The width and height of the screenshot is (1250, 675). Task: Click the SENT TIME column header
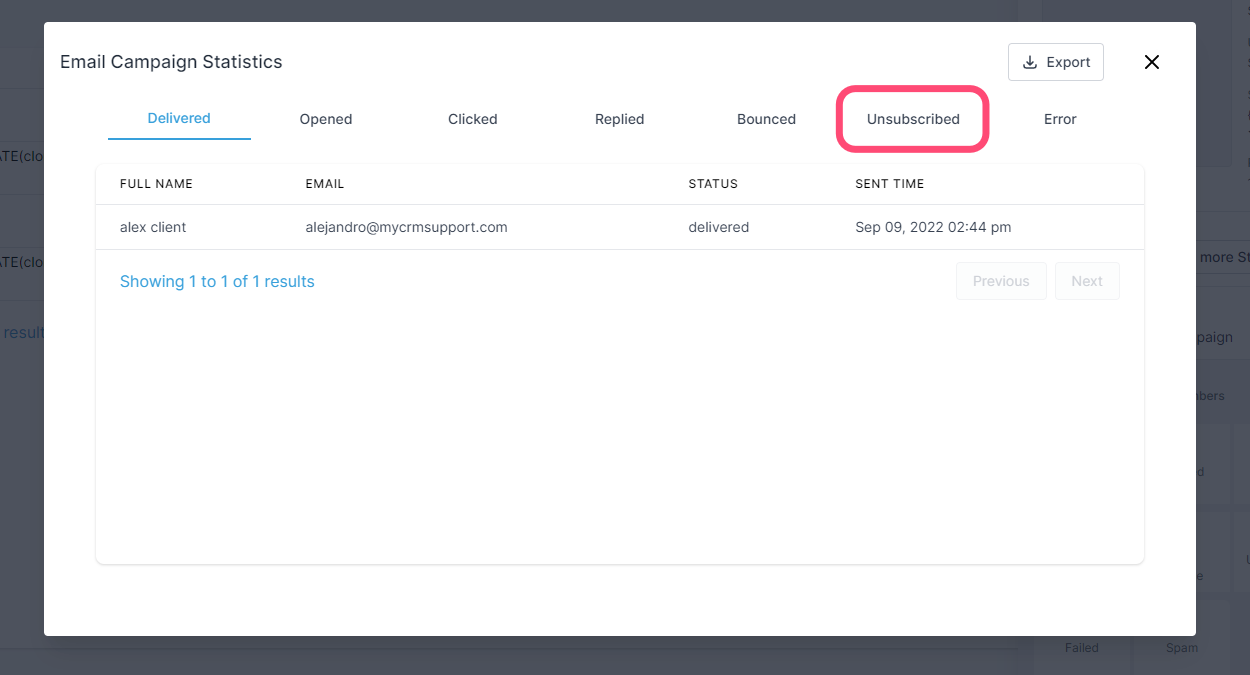(890, 184)
